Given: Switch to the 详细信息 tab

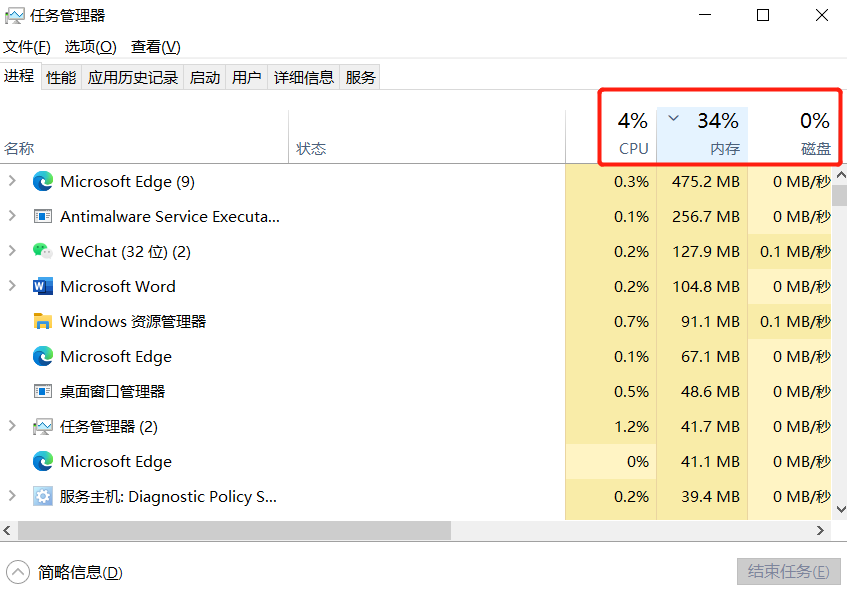Looking at the screenshot, I should click(304, 78).
